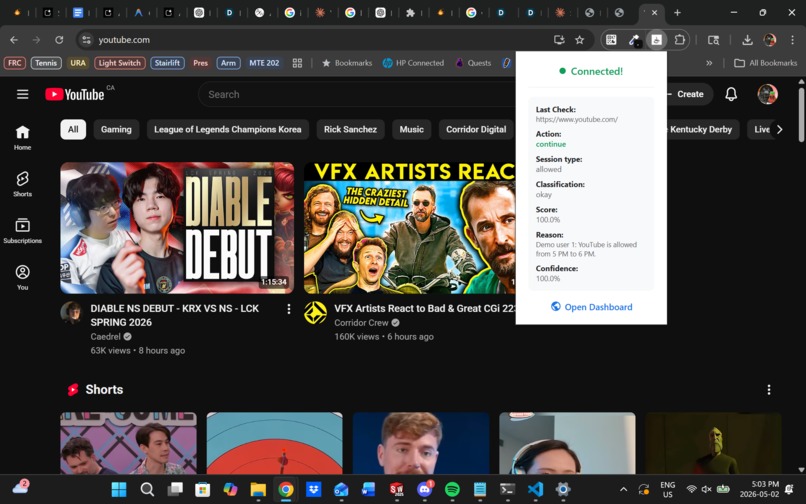Screen dimensions: 806x504
Task: Open the Chrome three-dot menu
Action: click(792, 40)
